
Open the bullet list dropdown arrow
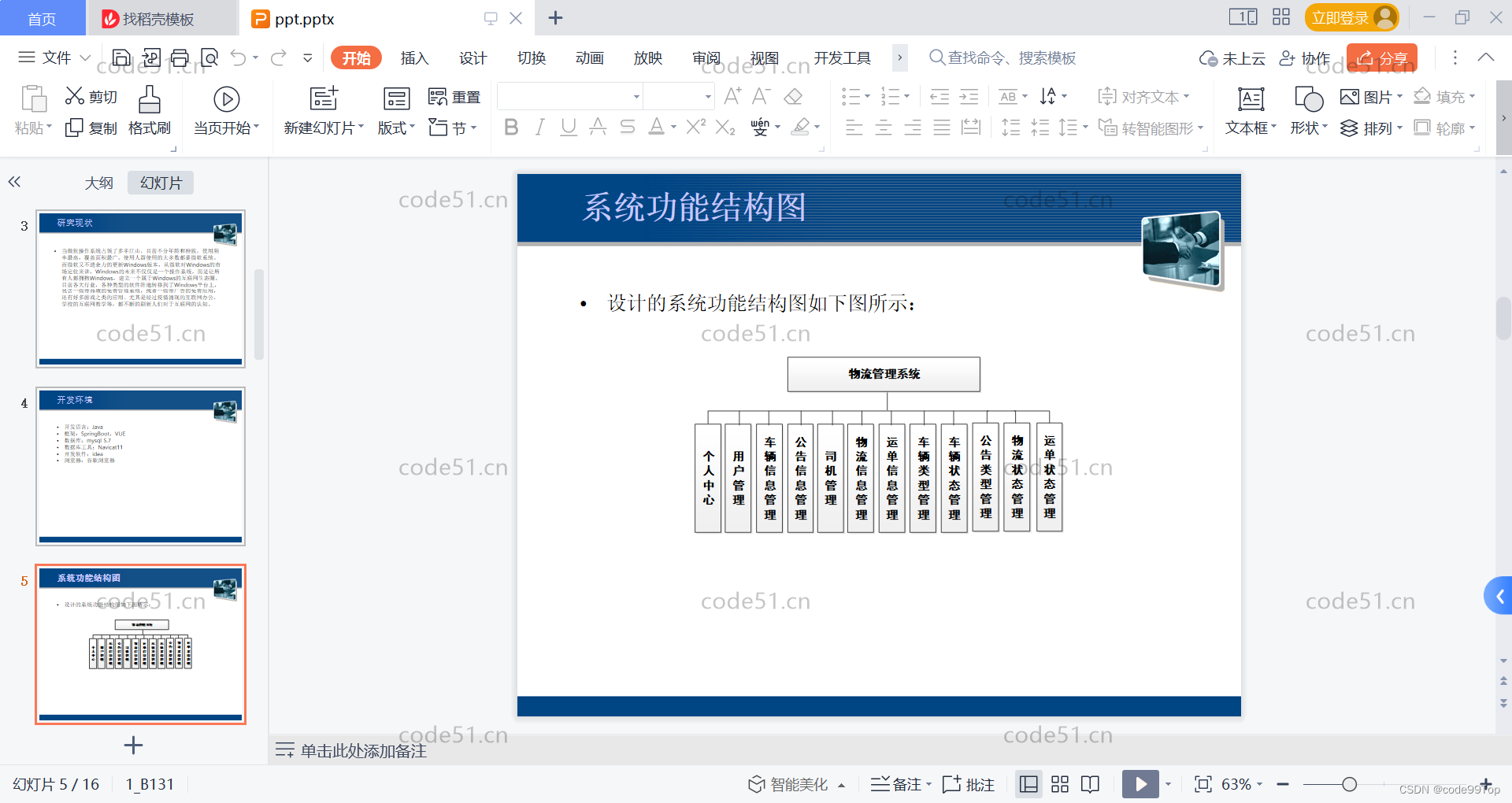pyautogui.click(x=867, y=97)
